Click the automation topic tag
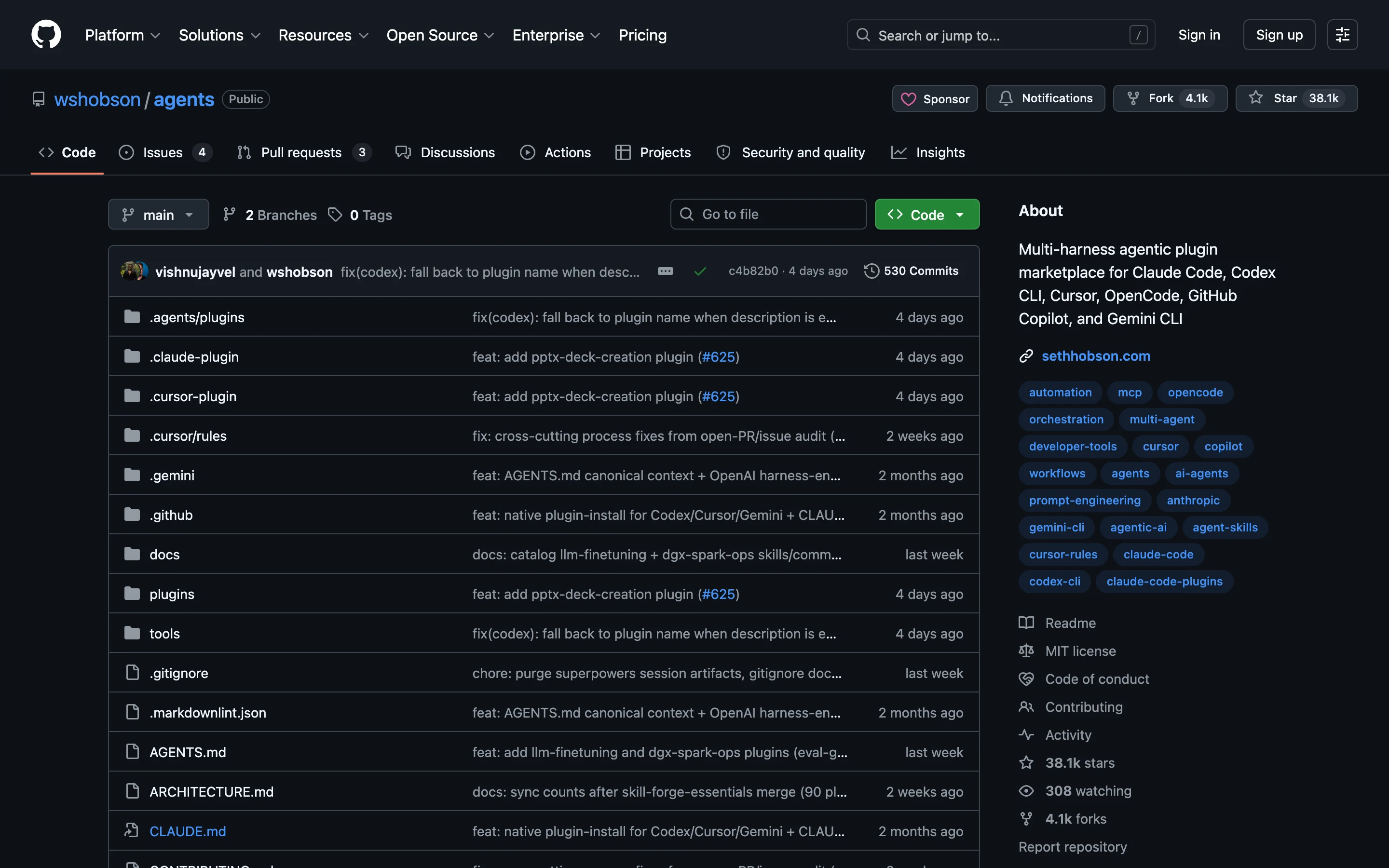 [1060, 392]
